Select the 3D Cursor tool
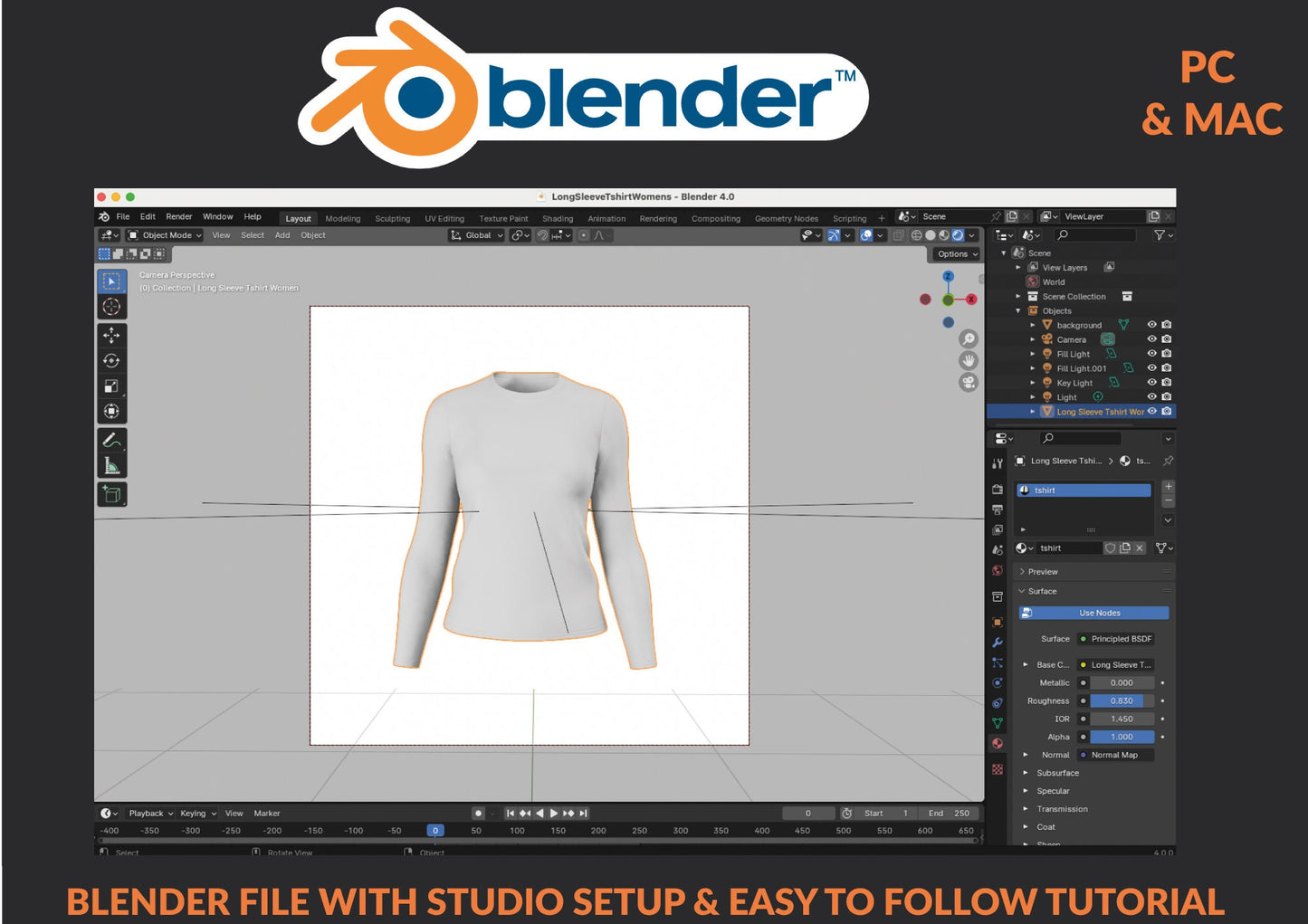The width and height of the screenshot is (1308, 924). click(111, 307)
